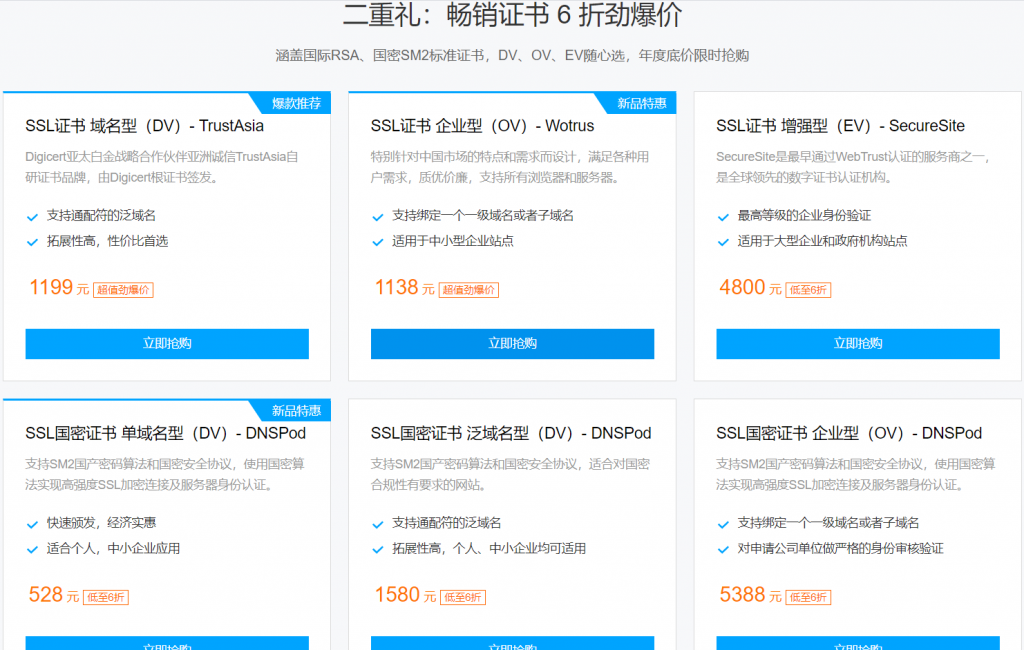Click the description 适合对国密合规性有要求的网站
The width and height of the screenshot is (1024, 650).
click(510, 474)
